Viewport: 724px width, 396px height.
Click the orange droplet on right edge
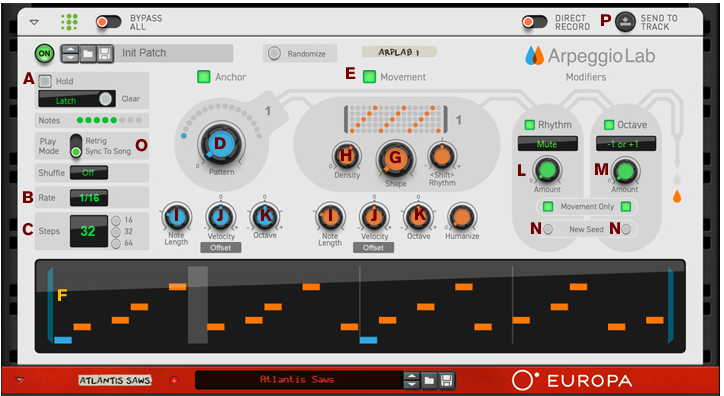pos(677,197)
